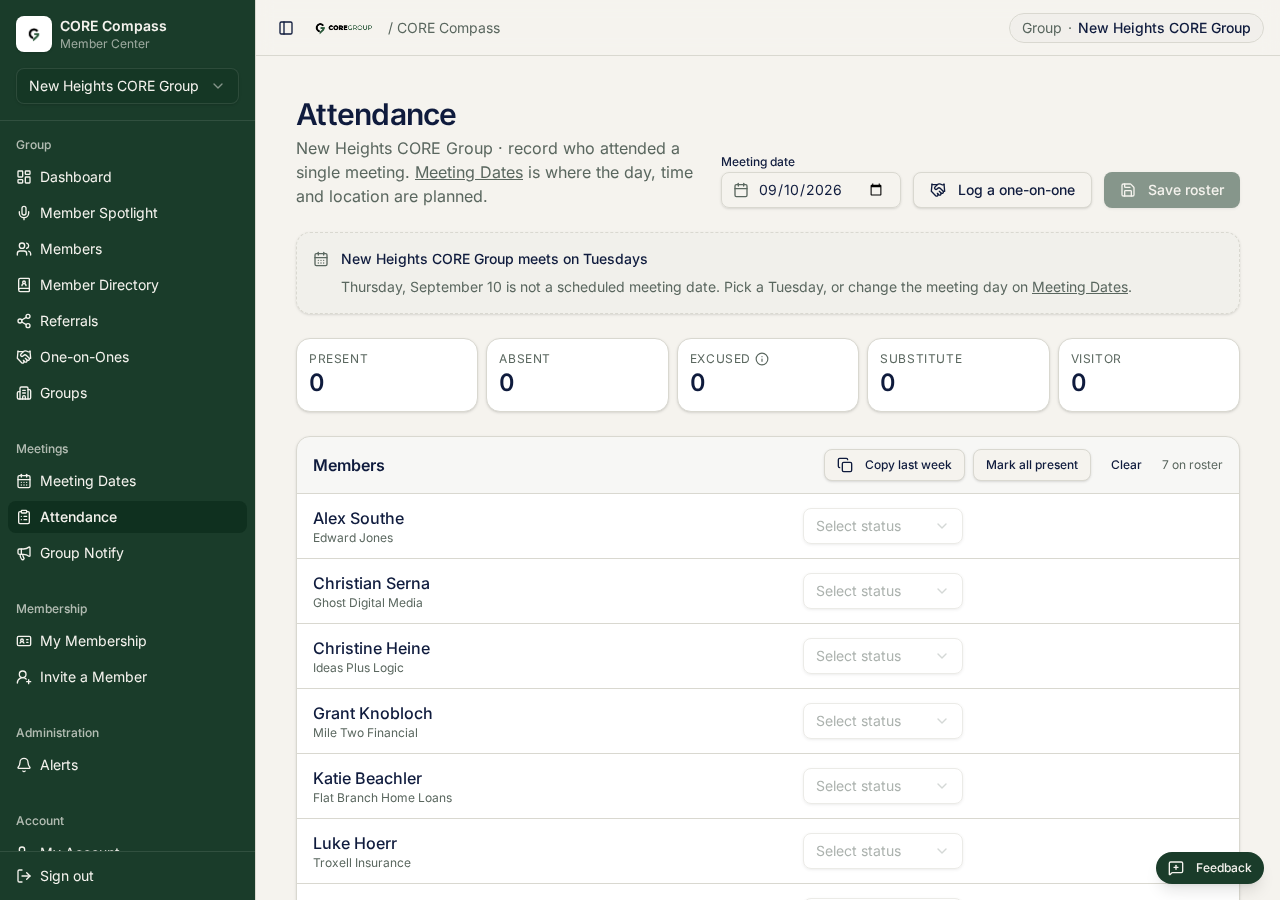This screenshot has width=1280, height=900.
Task: Click the Feedback button
Action: click(x=1210, y=868)
